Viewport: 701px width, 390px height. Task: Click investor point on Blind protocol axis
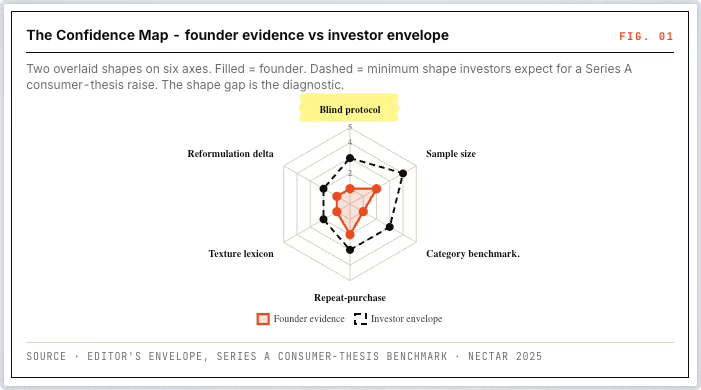click(x=350, y=158)
